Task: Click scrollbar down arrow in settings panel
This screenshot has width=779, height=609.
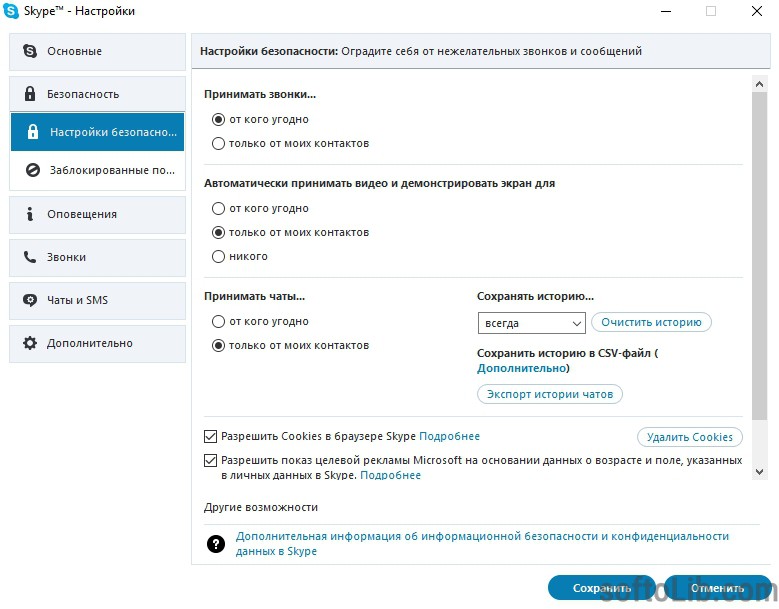Action: click(759, 471)
